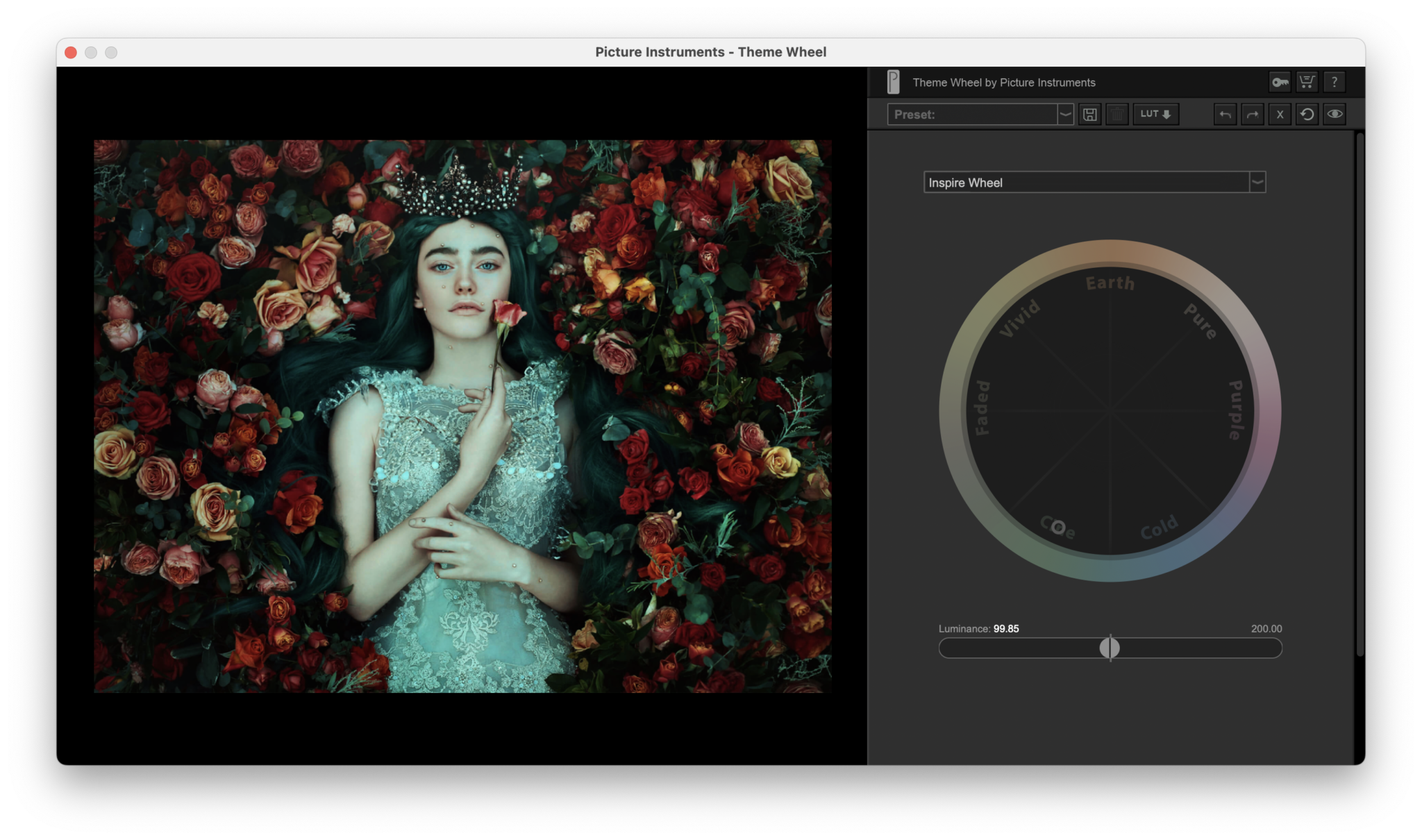Click the delete preset trash icon
1422x840 pixels.
point(1117,115)
